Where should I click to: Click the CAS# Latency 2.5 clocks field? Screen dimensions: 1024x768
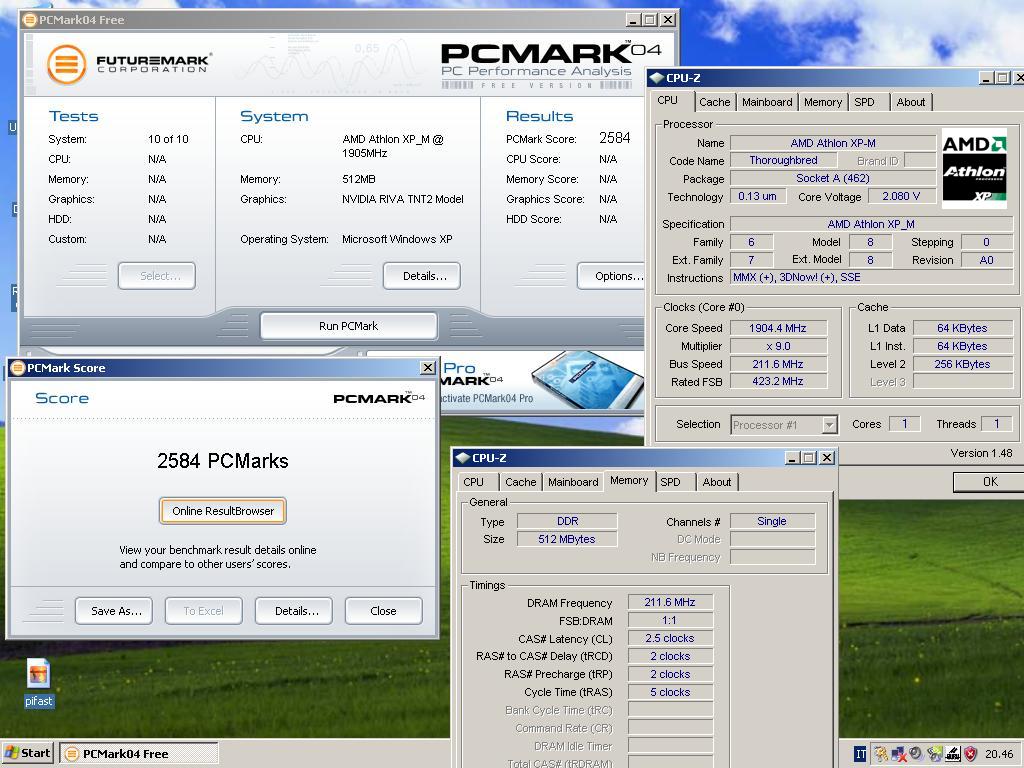pos(670,638)
